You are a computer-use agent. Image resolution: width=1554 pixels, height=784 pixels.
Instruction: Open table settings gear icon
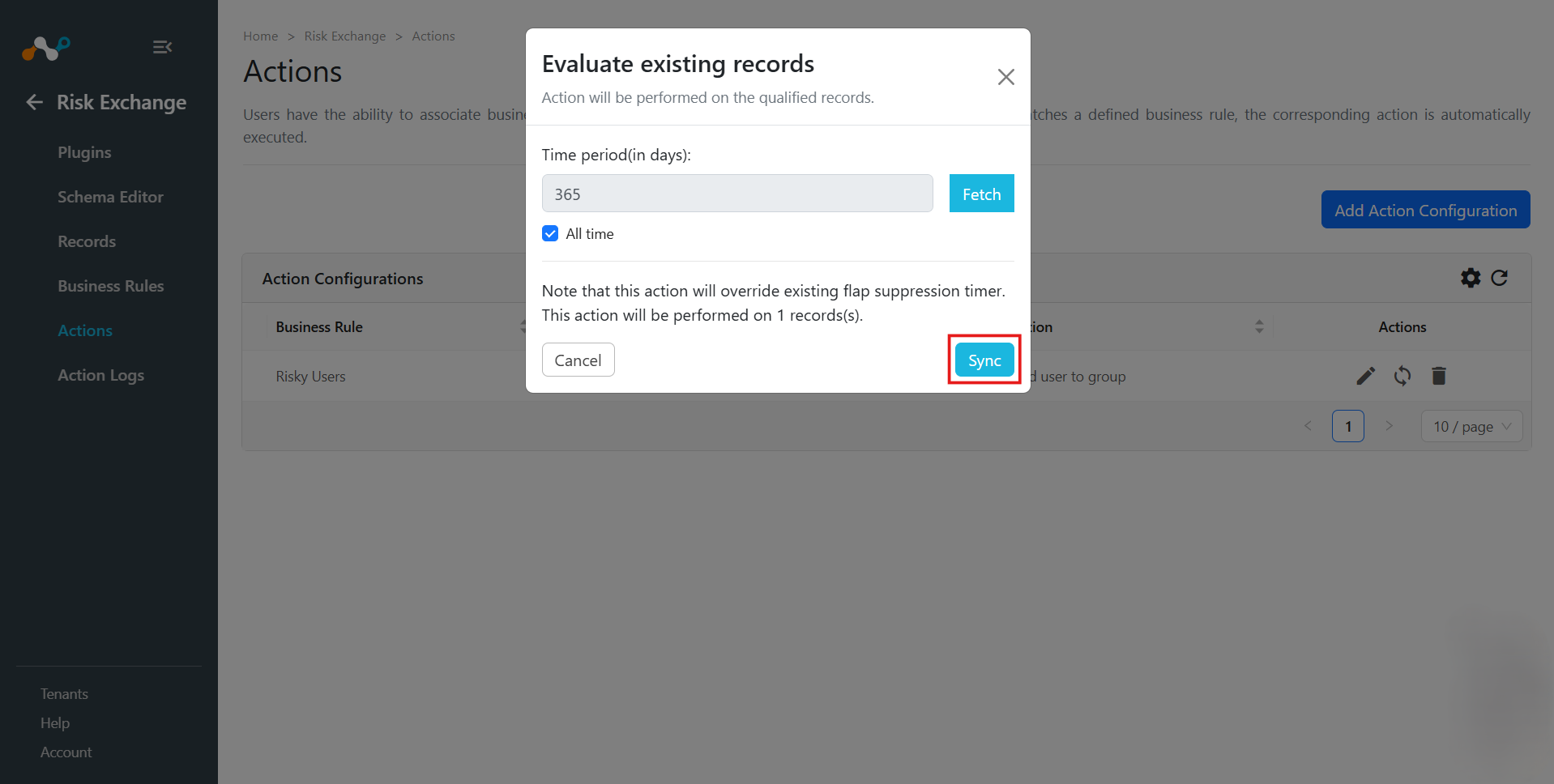tap(1471, 278)
